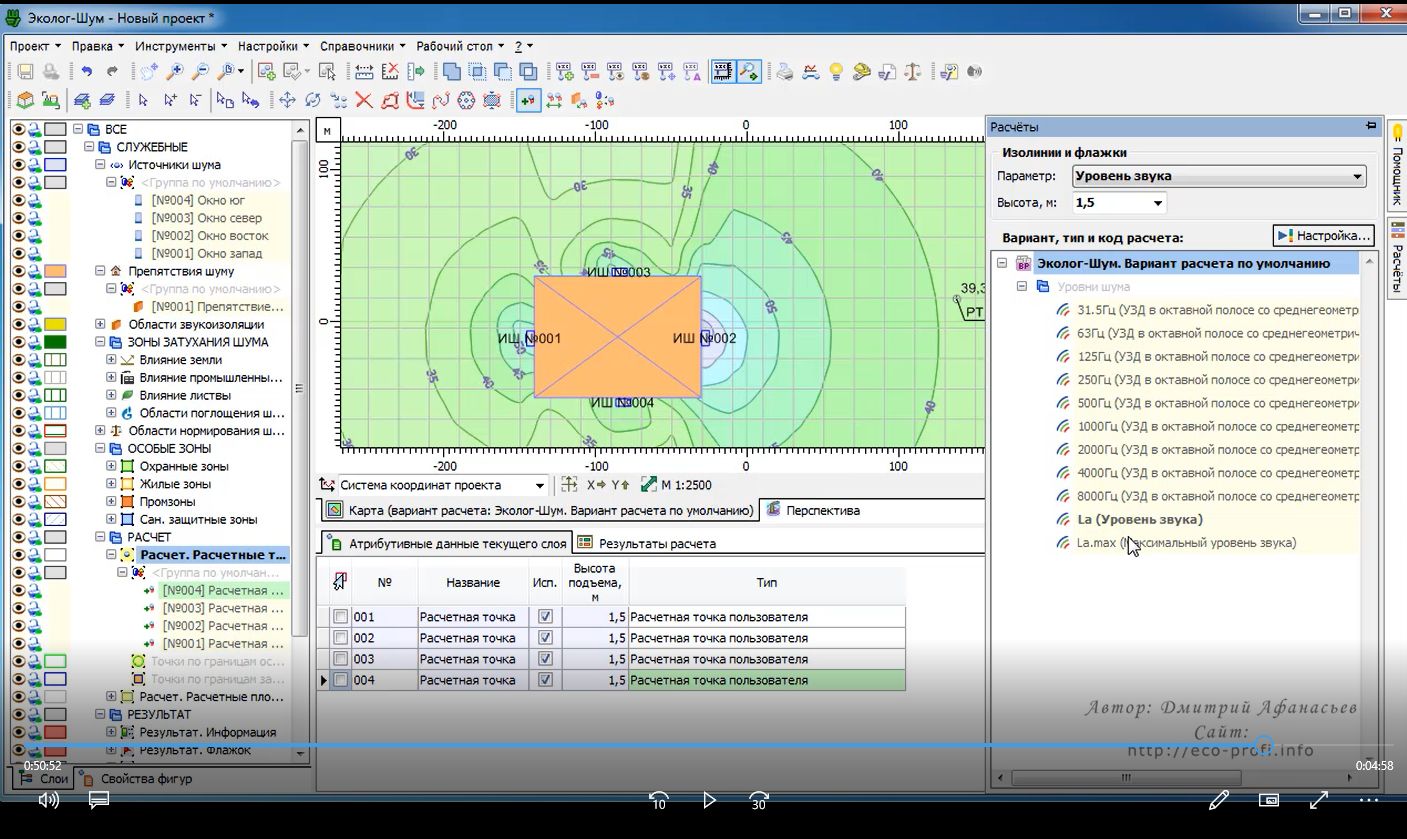Viewport: 1407px width, 839px height.
Task: Collapse the Расчет. Расчетные т... node
Action: [111, 555]
